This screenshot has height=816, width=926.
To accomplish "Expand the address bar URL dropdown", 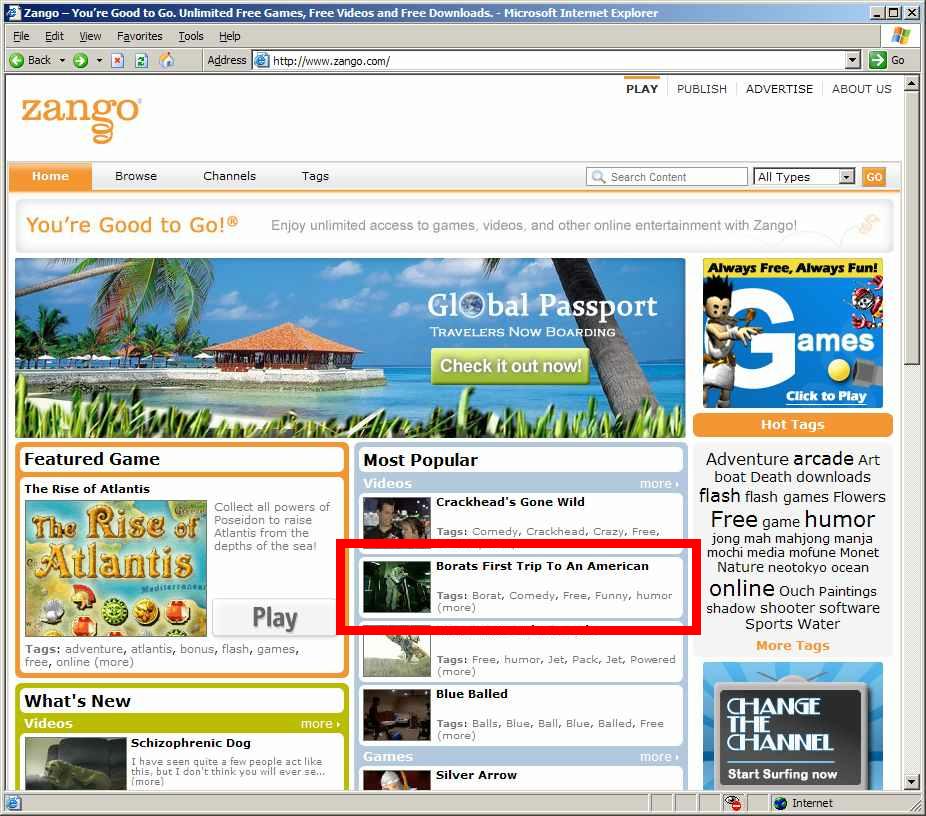I will click(x=852, y=60).
